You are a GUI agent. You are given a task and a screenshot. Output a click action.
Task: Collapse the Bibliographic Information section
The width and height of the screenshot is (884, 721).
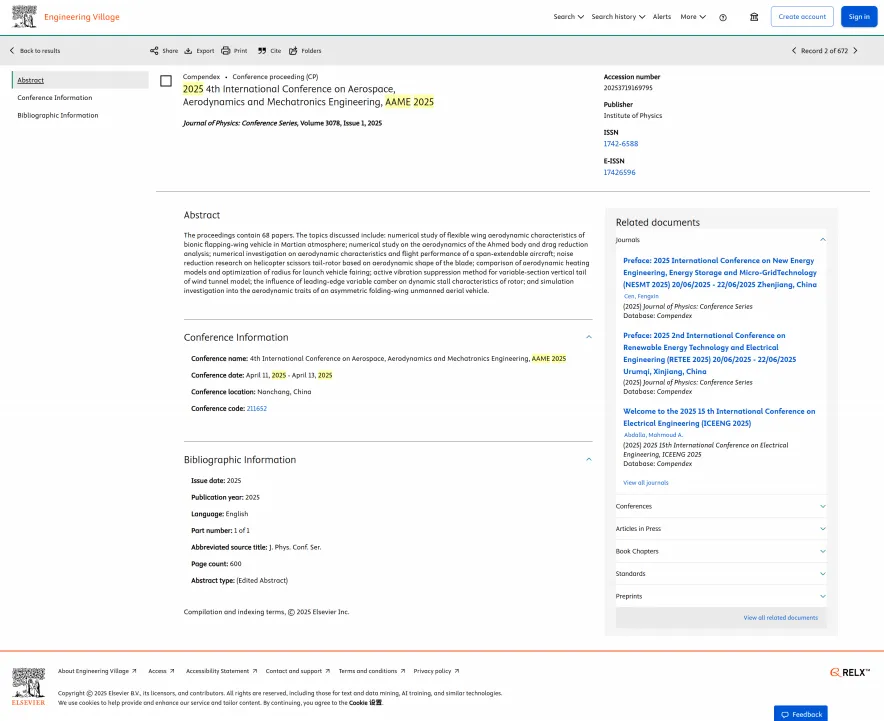pos(589,459)
